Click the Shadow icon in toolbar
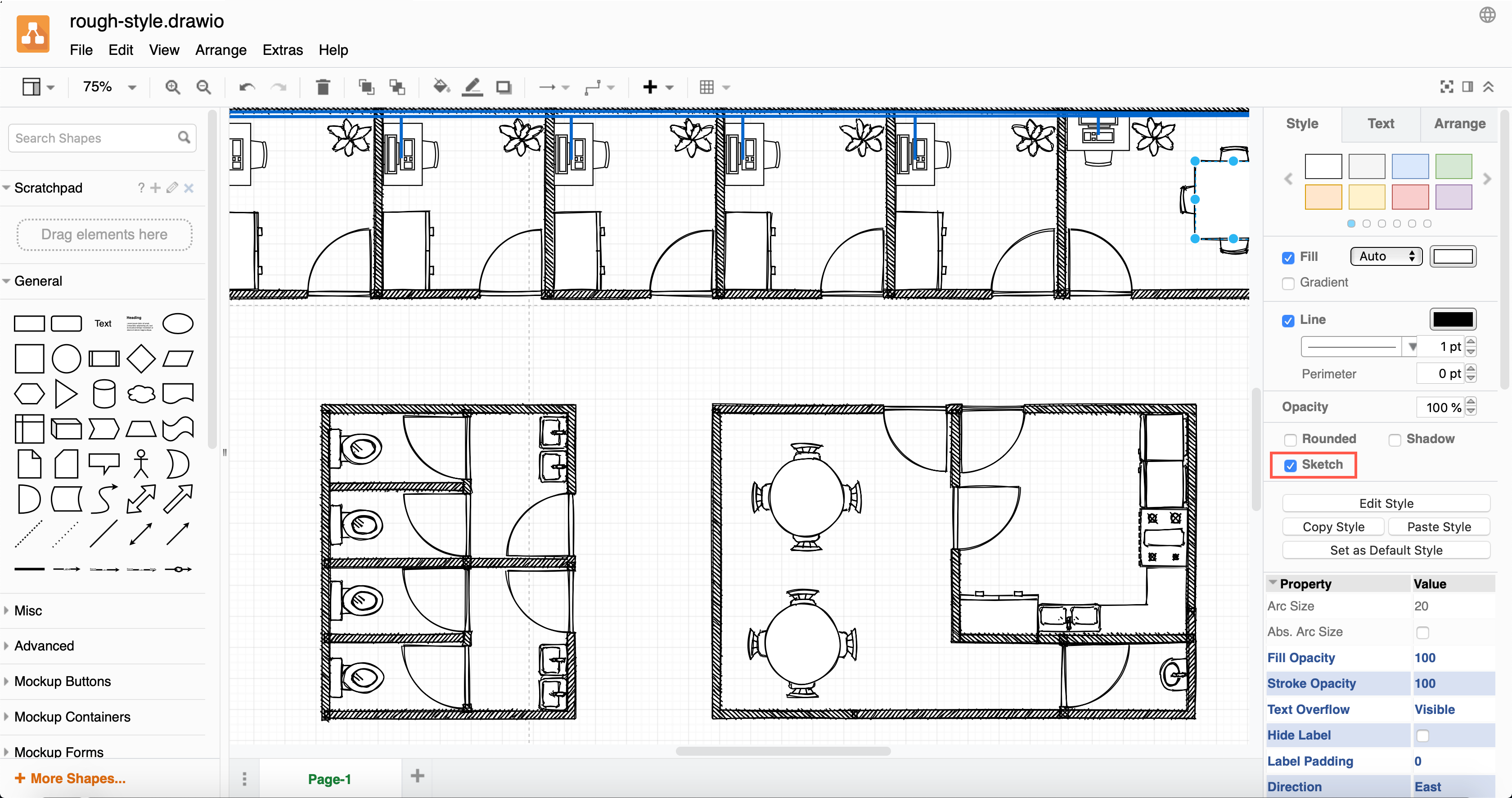Screen dimensions: 1512x798 [504, 87]
